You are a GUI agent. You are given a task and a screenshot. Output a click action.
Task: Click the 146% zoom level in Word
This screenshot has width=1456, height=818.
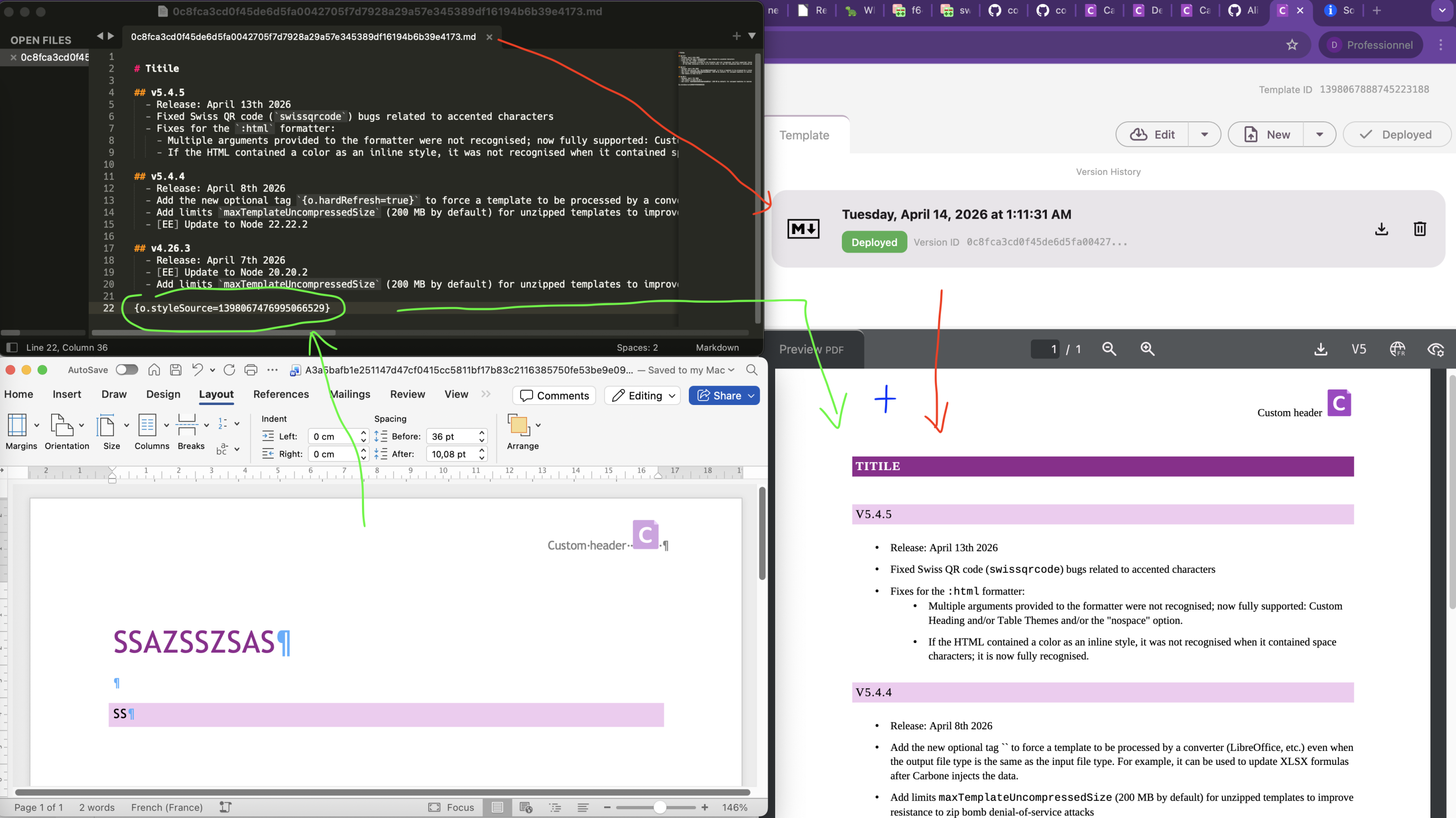pos(734,807)
